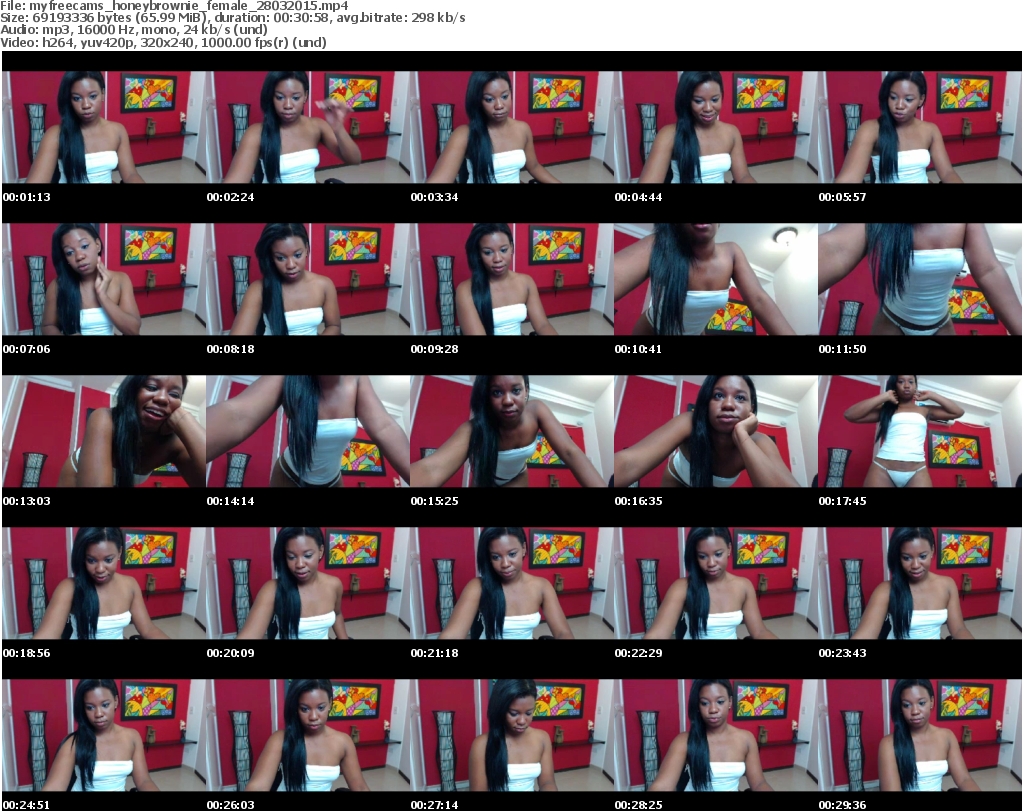Viewport: 1024px width, 811px height.
Task: Select the thumbnail frame at 00:21:18
Action: (512, 583)
